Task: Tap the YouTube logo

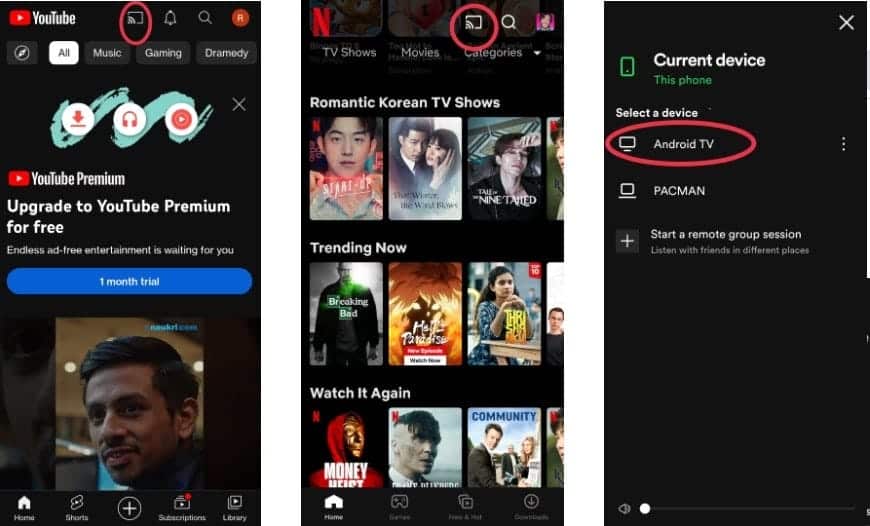Action: tap(42, 18)
